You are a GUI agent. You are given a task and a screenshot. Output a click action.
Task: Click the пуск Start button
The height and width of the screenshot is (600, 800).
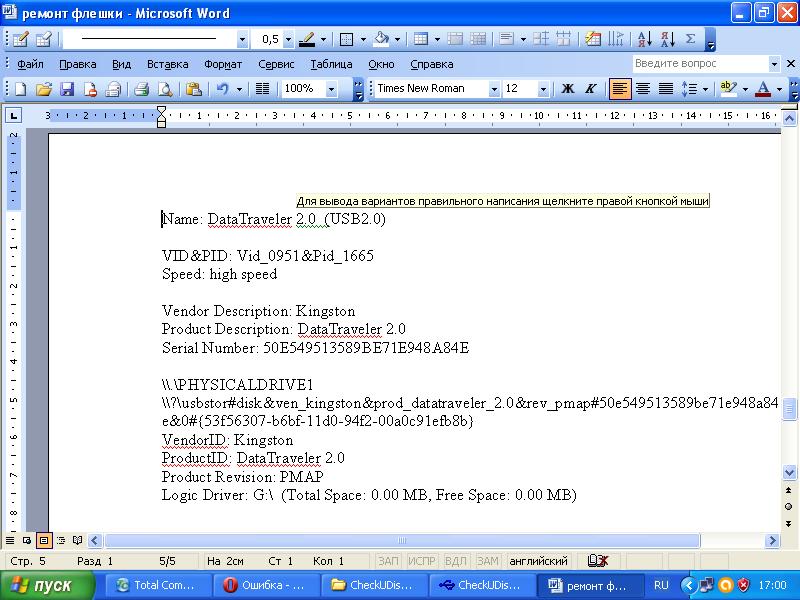[x=47, y=585]
